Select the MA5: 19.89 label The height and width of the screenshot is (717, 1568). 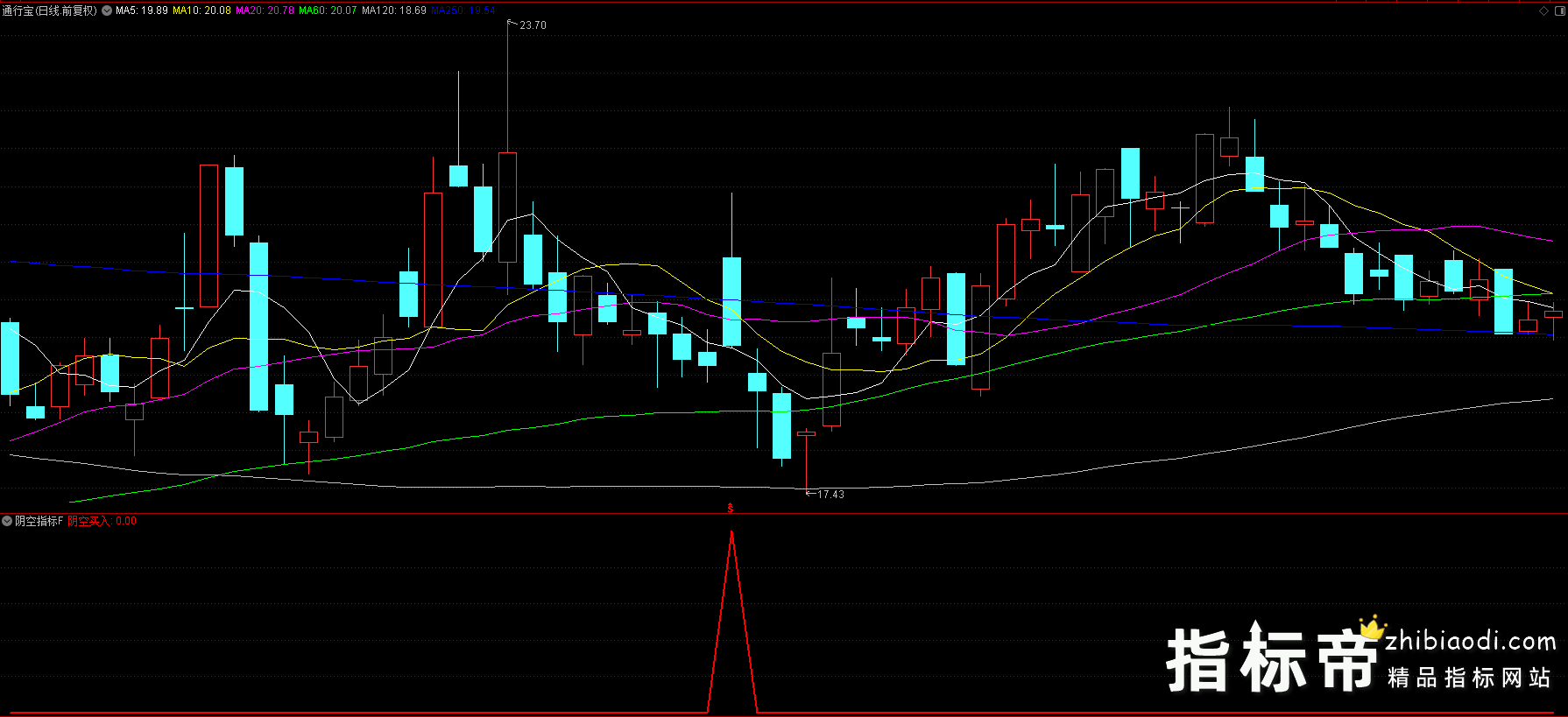tap(141, 11)
